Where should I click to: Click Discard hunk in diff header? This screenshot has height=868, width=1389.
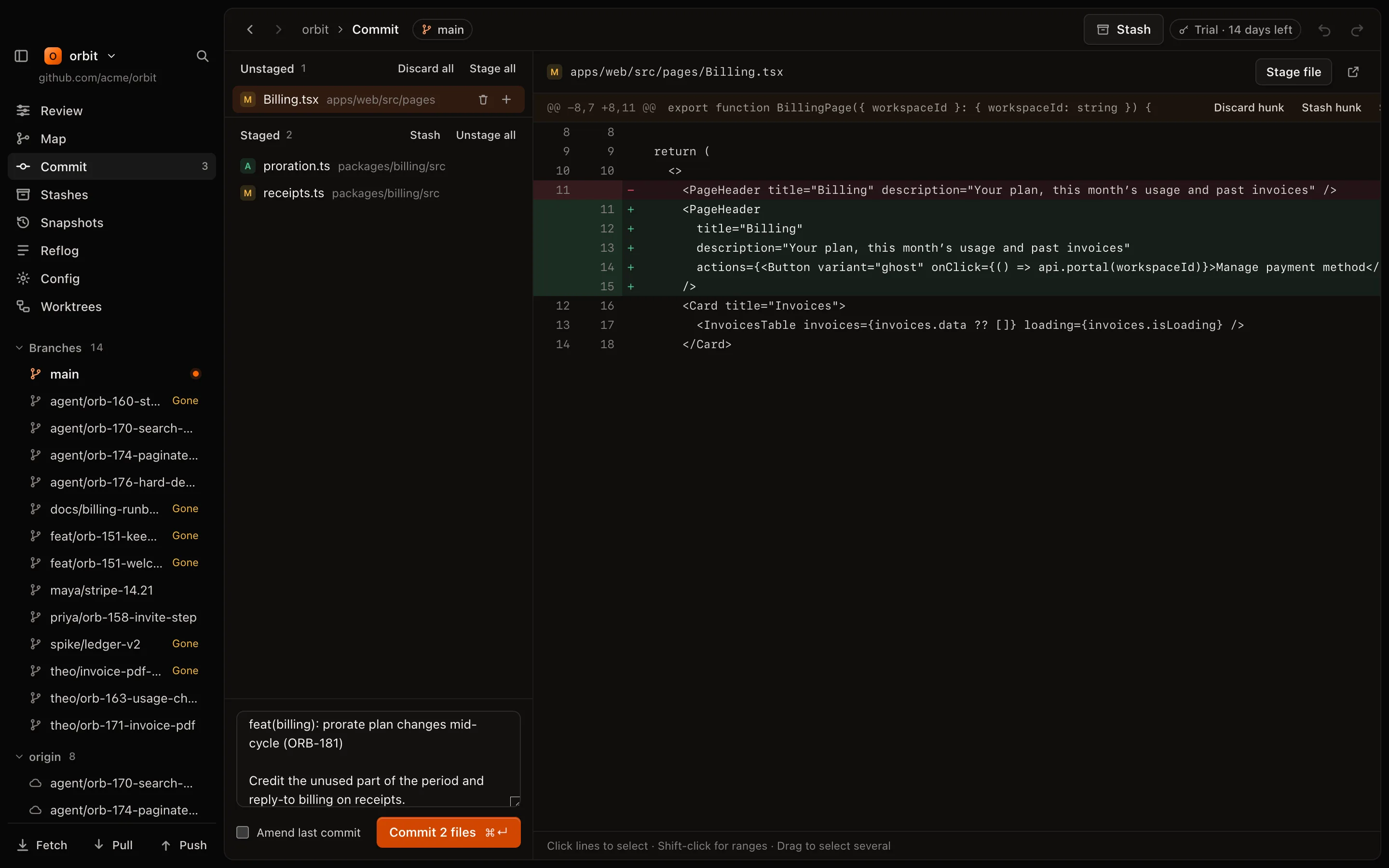[x=1248, y=108]
